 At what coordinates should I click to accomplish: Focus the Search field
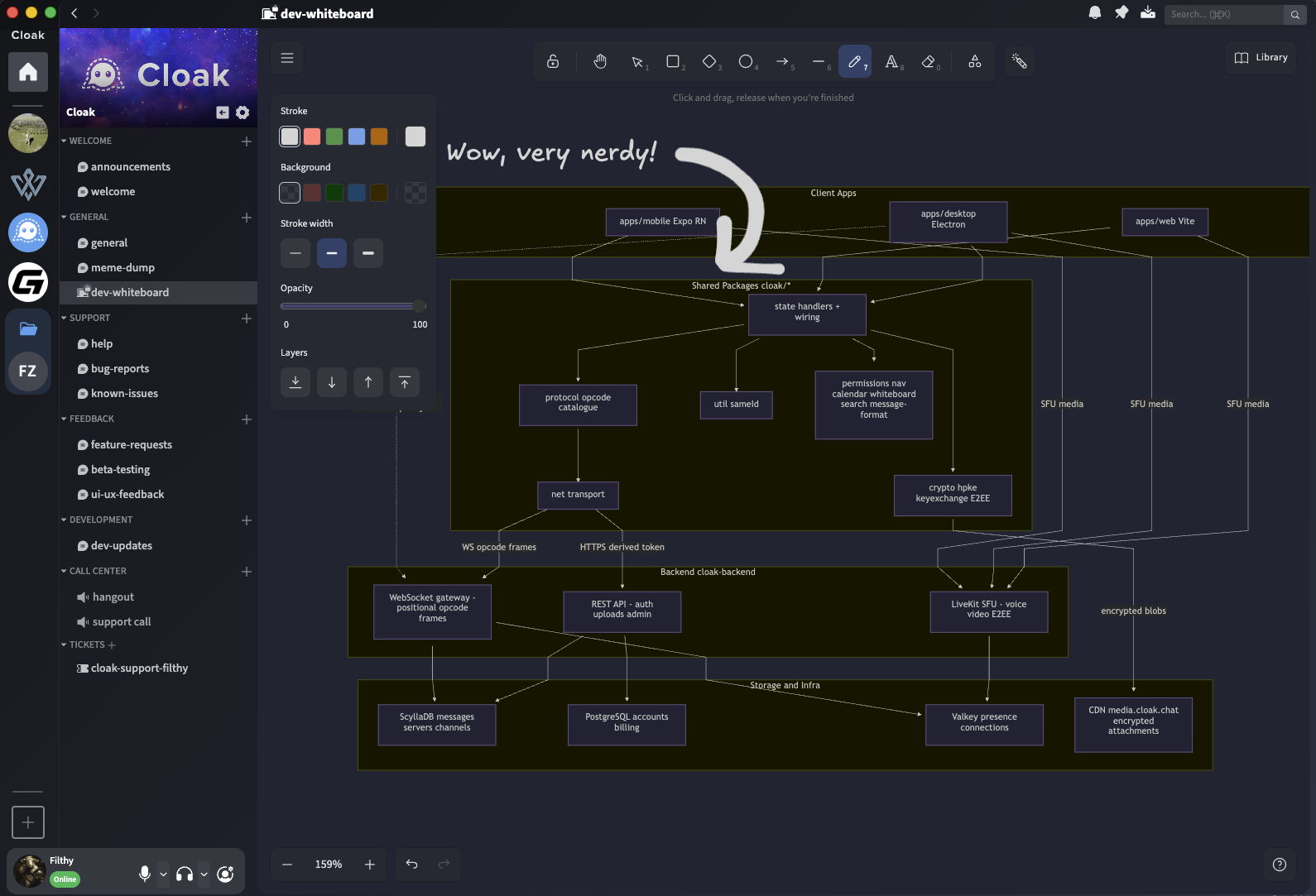1224,14
